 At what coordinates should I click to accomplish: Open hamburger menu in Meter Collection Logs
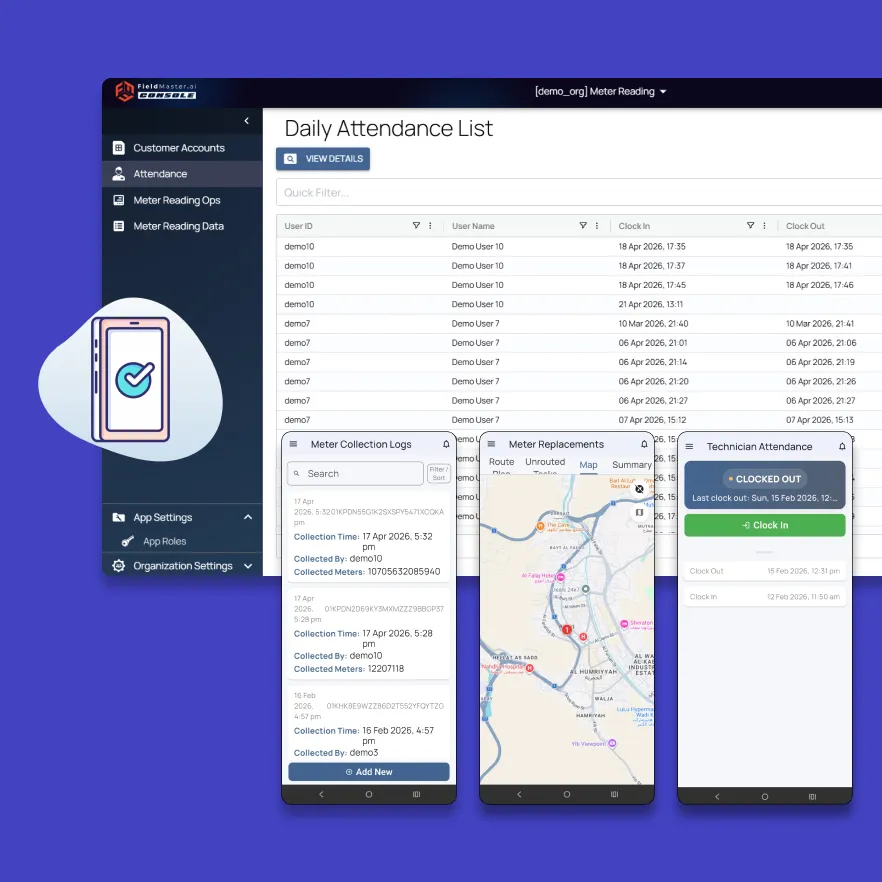coord(293,444)
